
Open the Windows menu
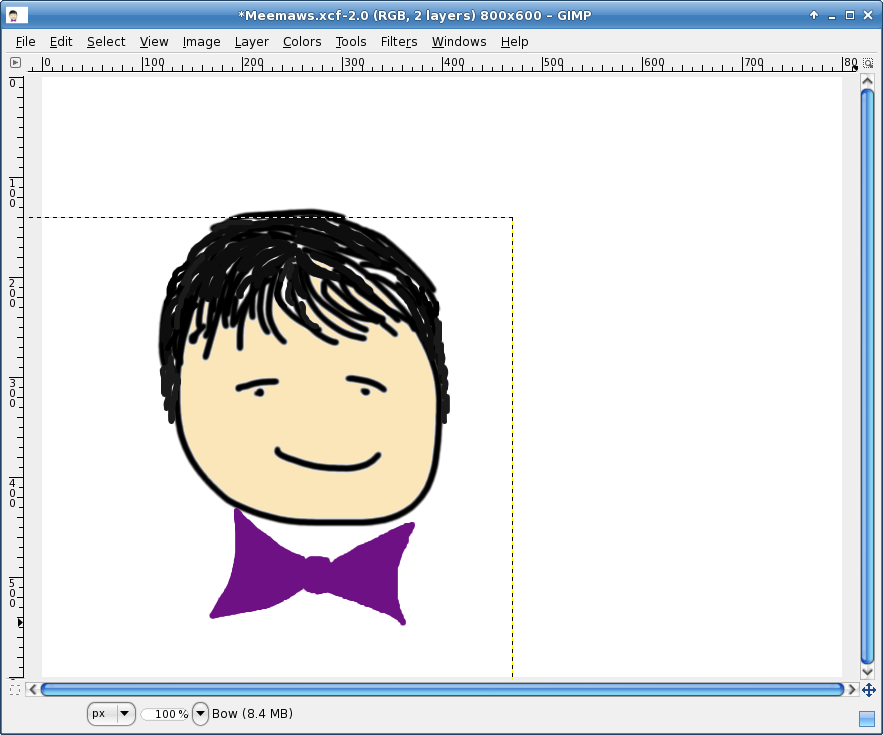click(x=459, y=42)
